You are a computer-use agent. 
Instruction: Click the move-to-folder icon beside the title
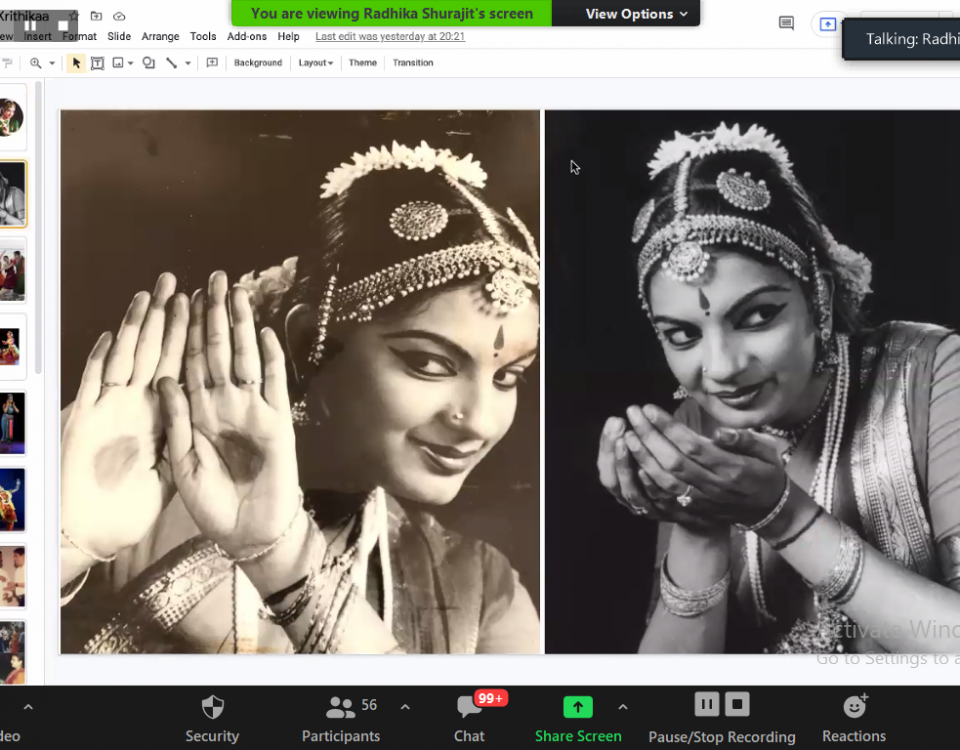pos(96,16)
